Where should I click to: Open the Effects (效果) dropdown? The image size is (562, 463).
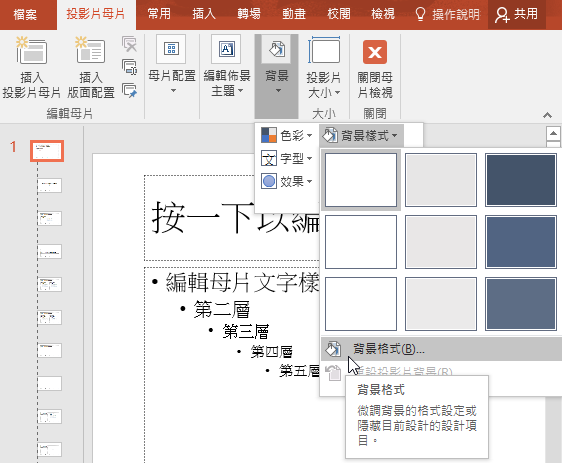tap(286, 181)
